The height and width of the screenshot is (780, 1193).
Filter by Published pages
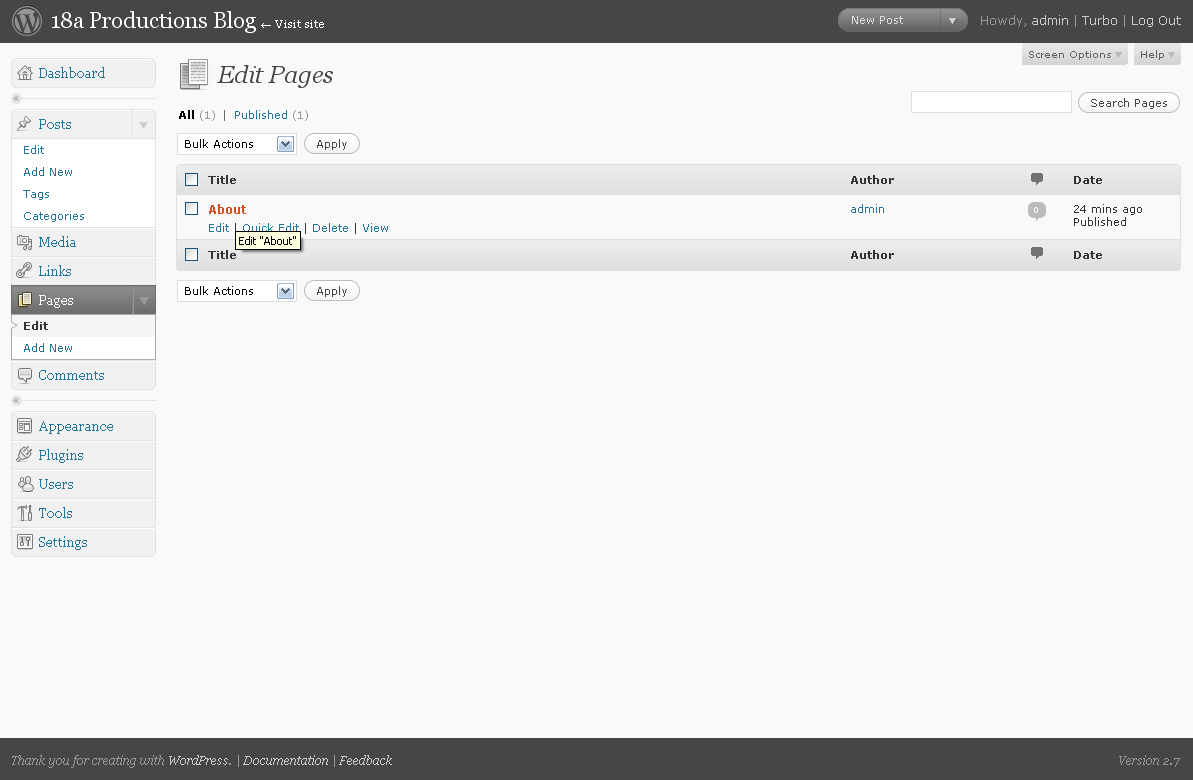pyautogui.click(x=260, y=115)
